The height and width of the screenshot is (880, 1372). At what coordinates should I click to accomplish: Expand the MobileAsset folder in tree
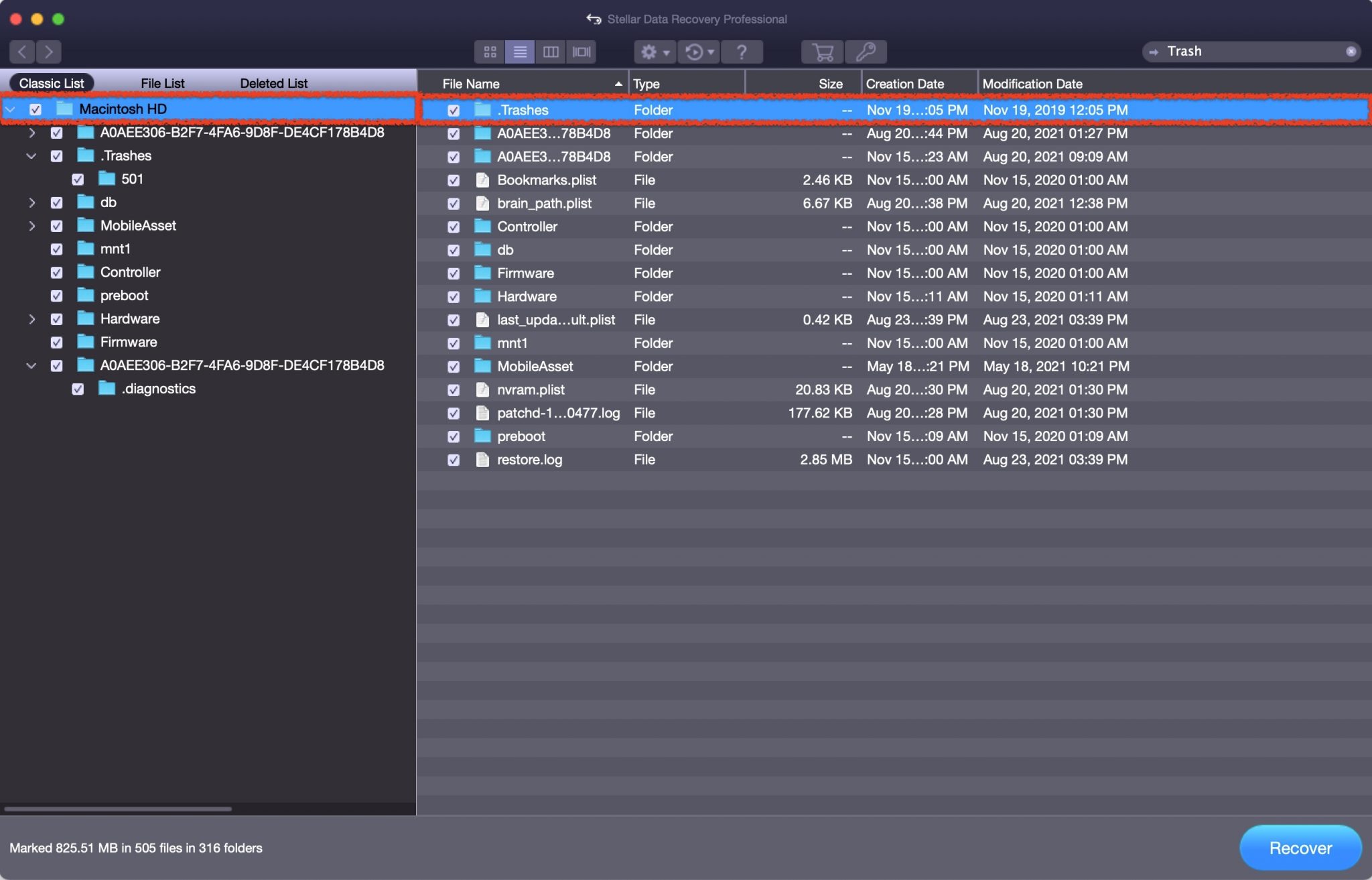[31, 226]
